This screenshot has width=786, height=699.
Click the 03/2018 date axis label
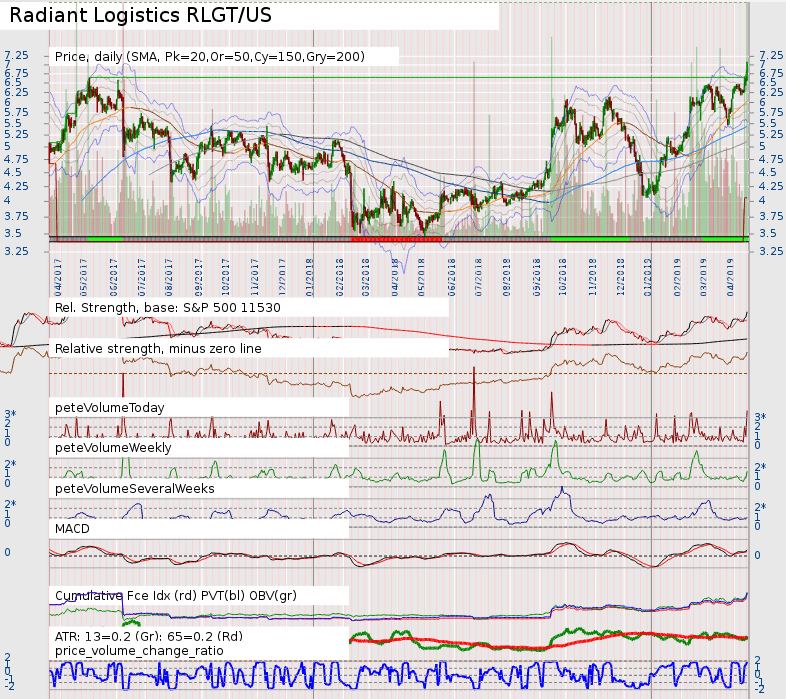pos(365,277)
